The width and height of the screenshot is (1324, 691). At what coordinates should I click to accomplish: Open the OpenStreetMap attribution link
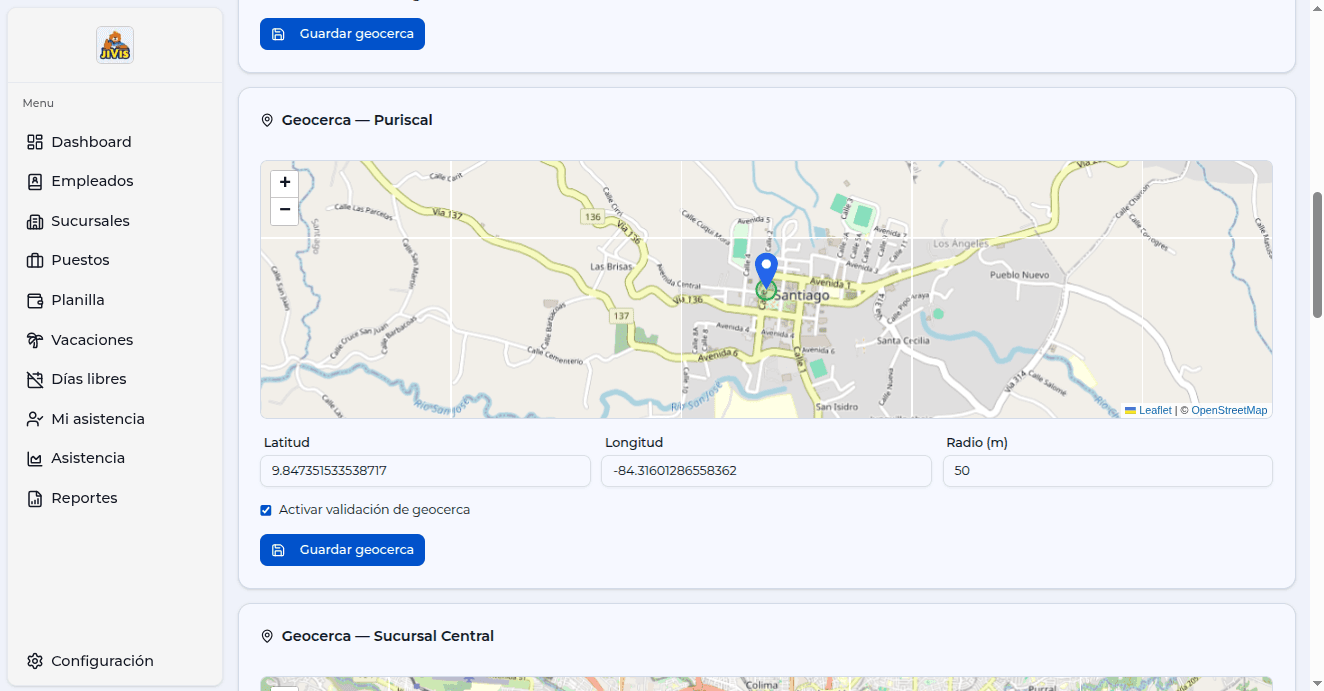[x=1229, y=411]
